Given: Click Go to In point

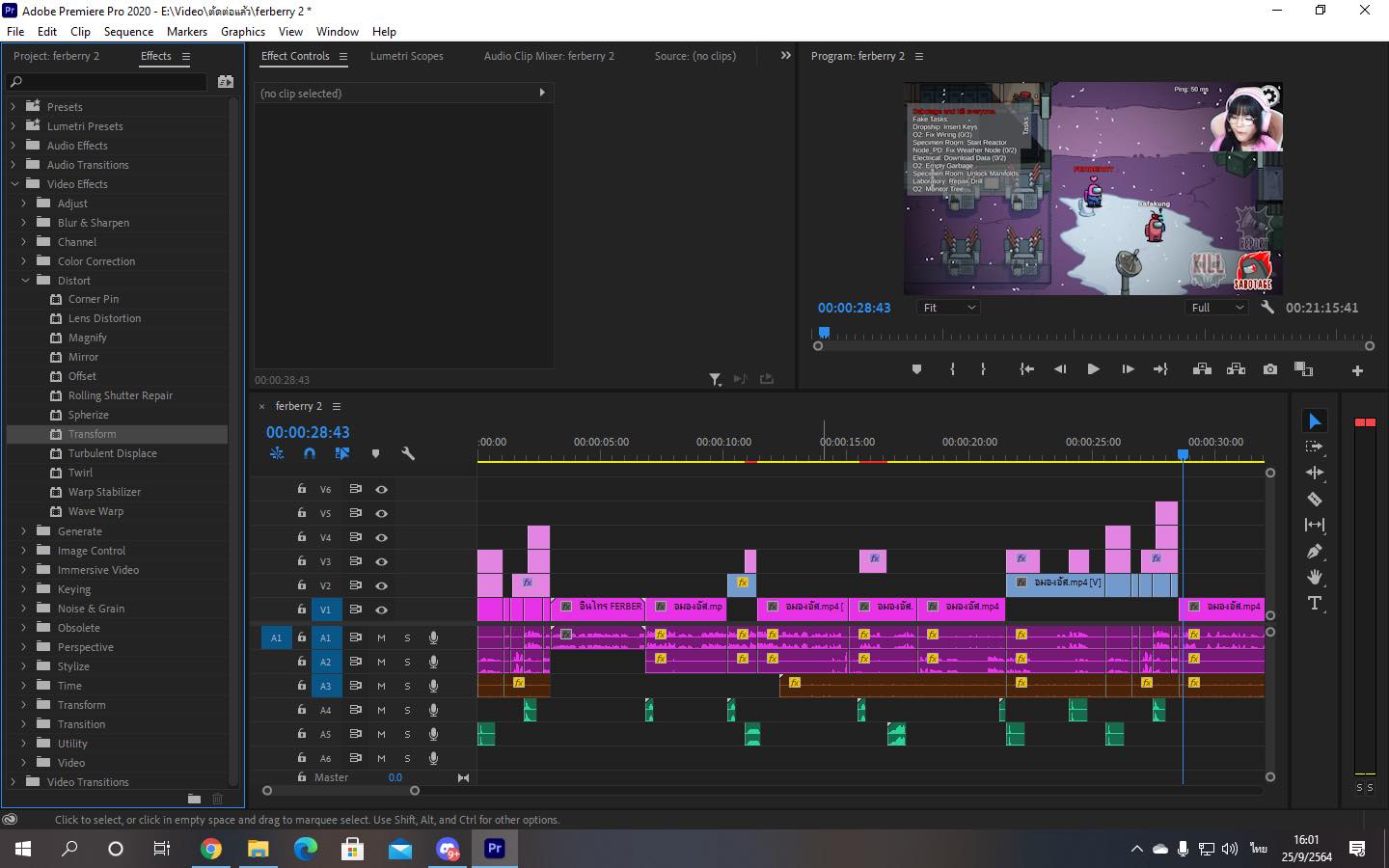Looking at the screenshot, I should [1027, 369].
